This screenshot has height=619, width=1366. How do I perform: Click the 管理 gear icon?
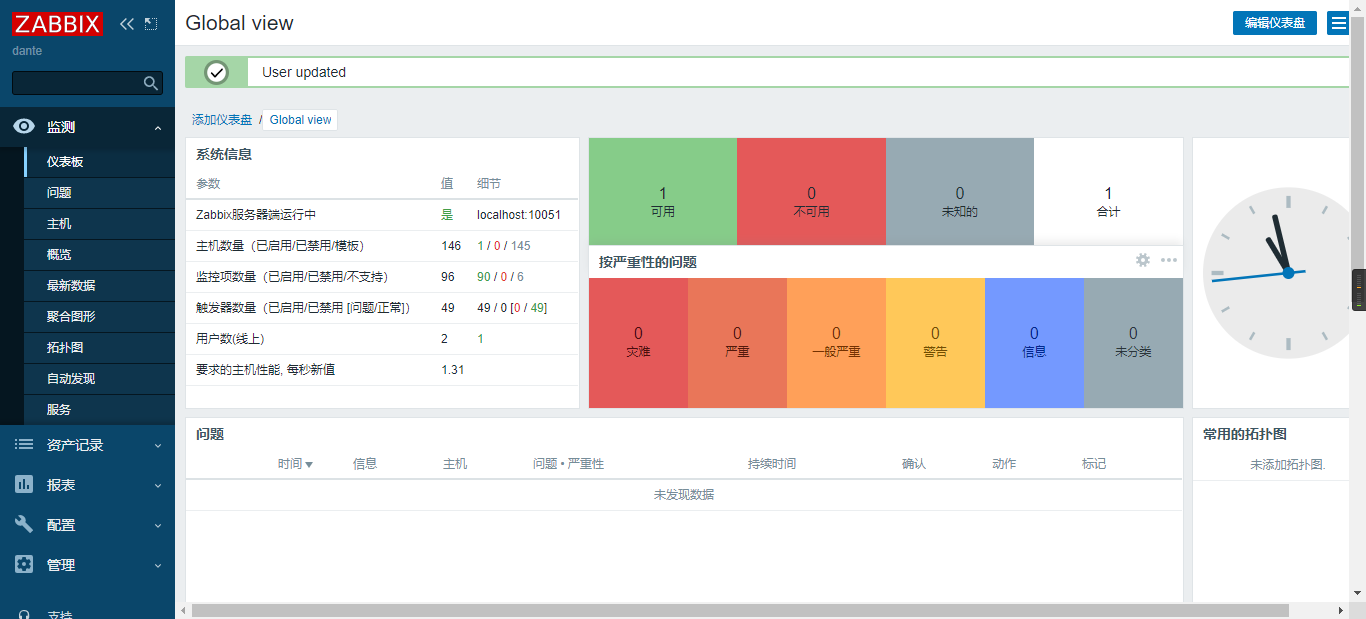[x=24, y=564]
